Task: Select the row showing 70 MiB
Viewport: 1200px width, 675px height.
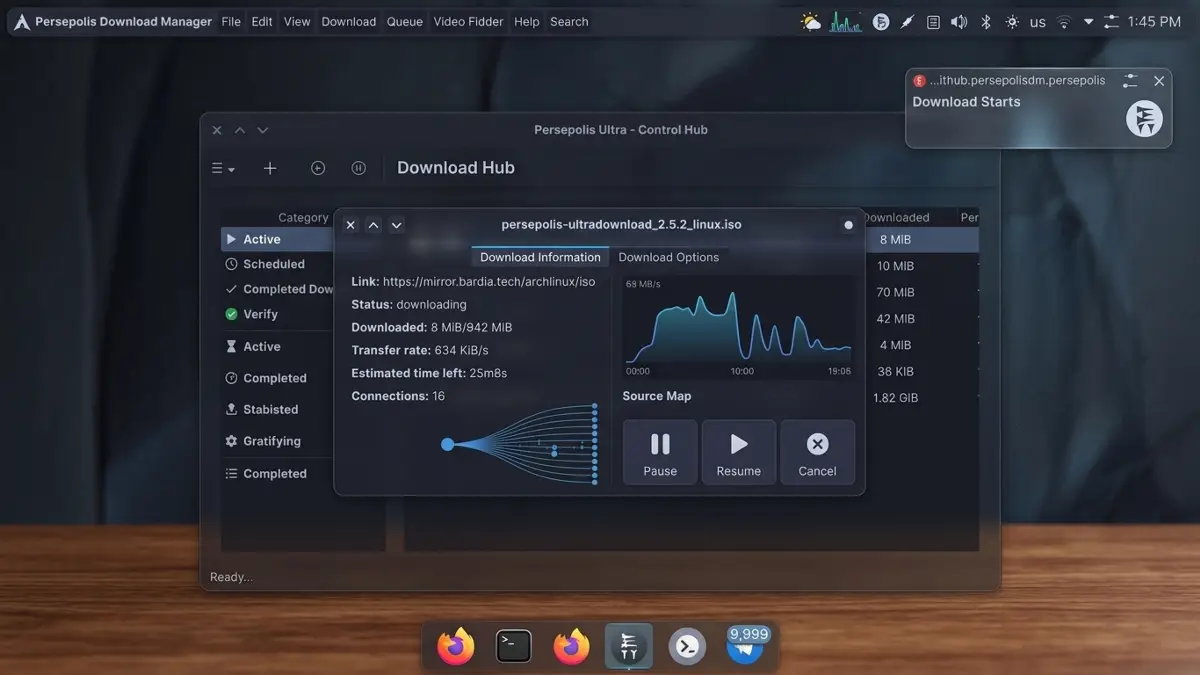Action: pyautogui.click(x=896, y=292)
